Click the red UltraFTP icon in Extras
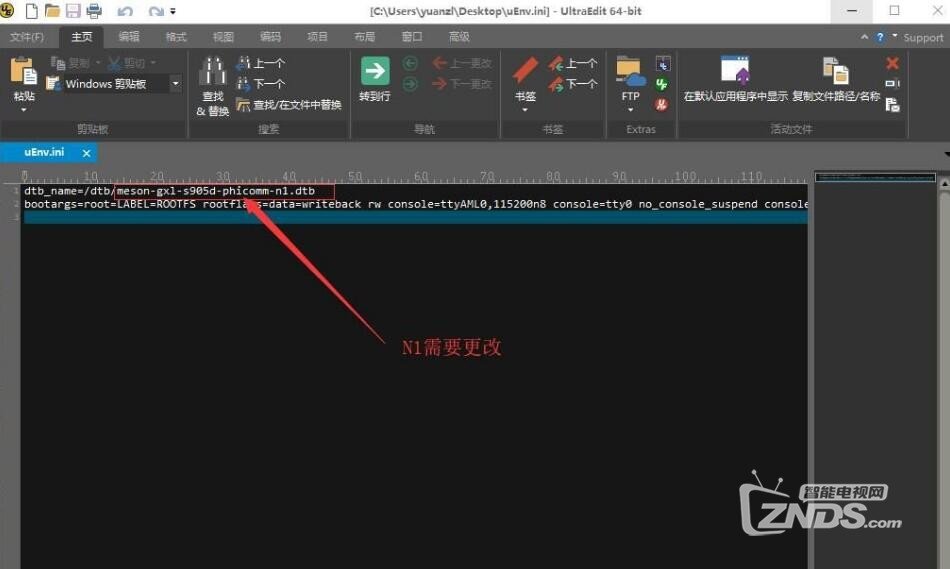 click(x=661, y=105)
